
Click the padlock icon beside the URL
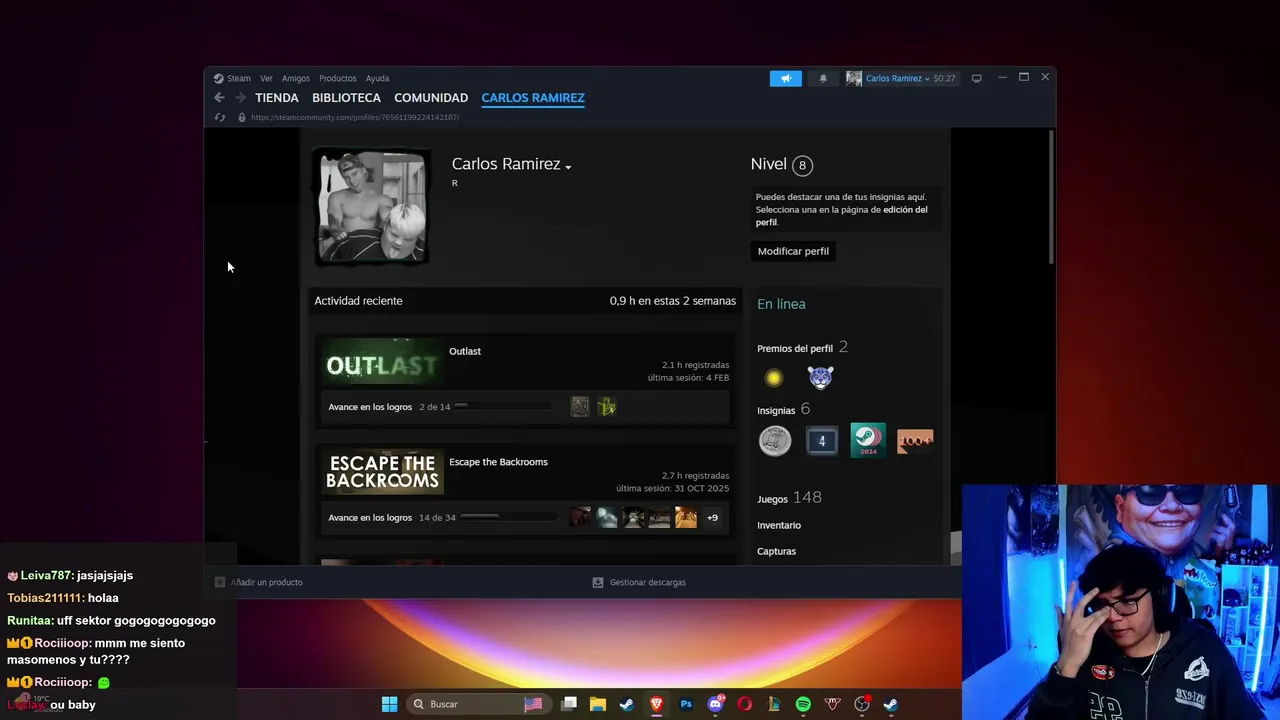pyautogui.click(x=241, y=117)
